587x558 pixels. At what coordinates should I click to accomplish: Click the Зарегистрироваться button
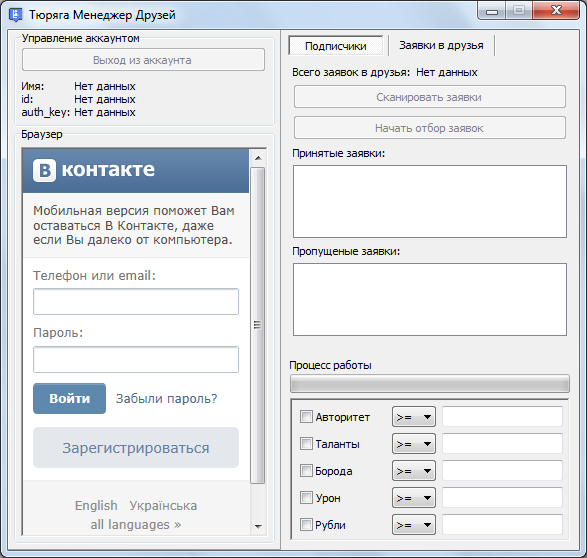[x=136, y=448]
